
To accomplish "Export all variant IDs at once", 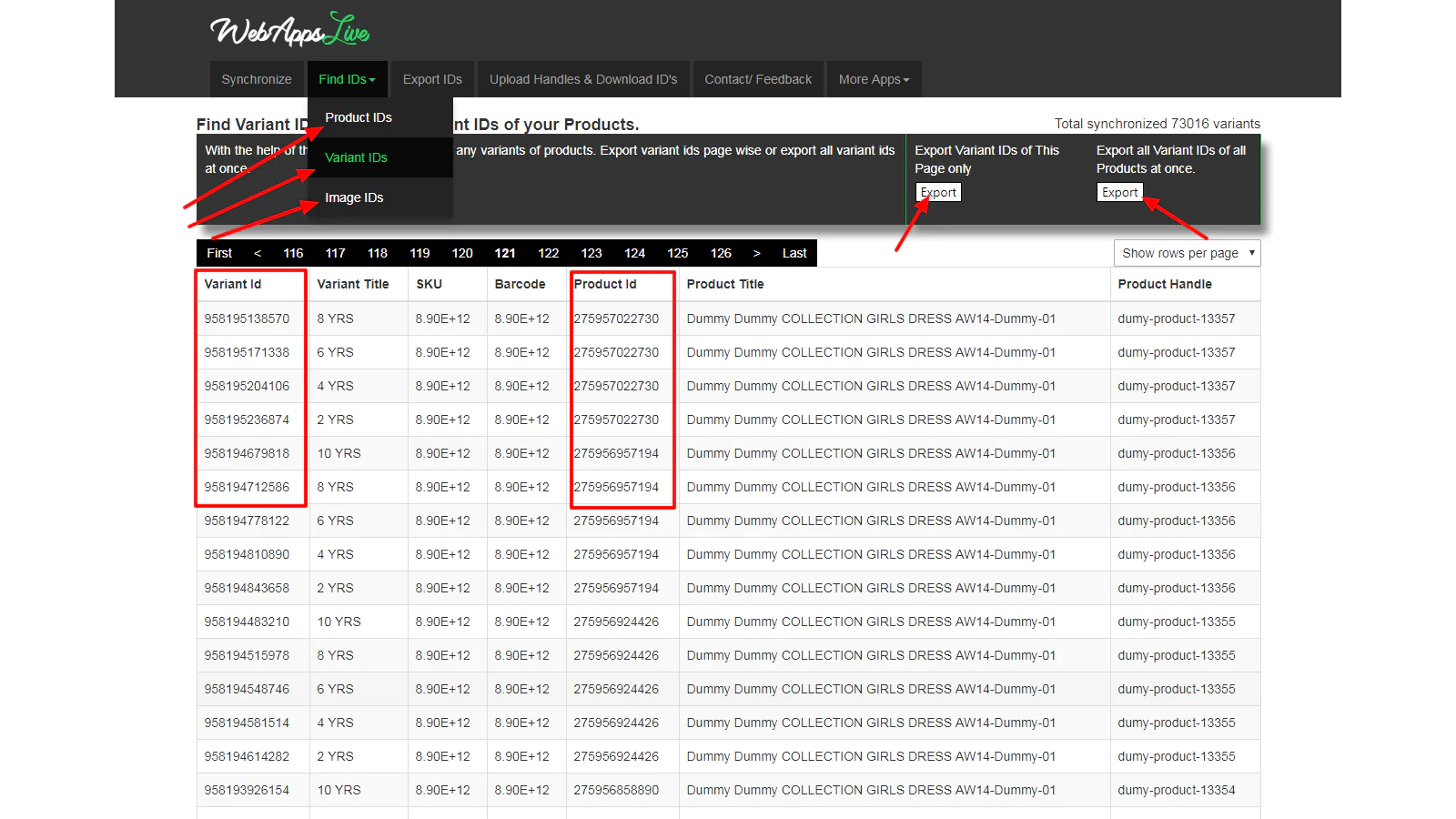I will pyautogui.click(x=1119, y=192).
